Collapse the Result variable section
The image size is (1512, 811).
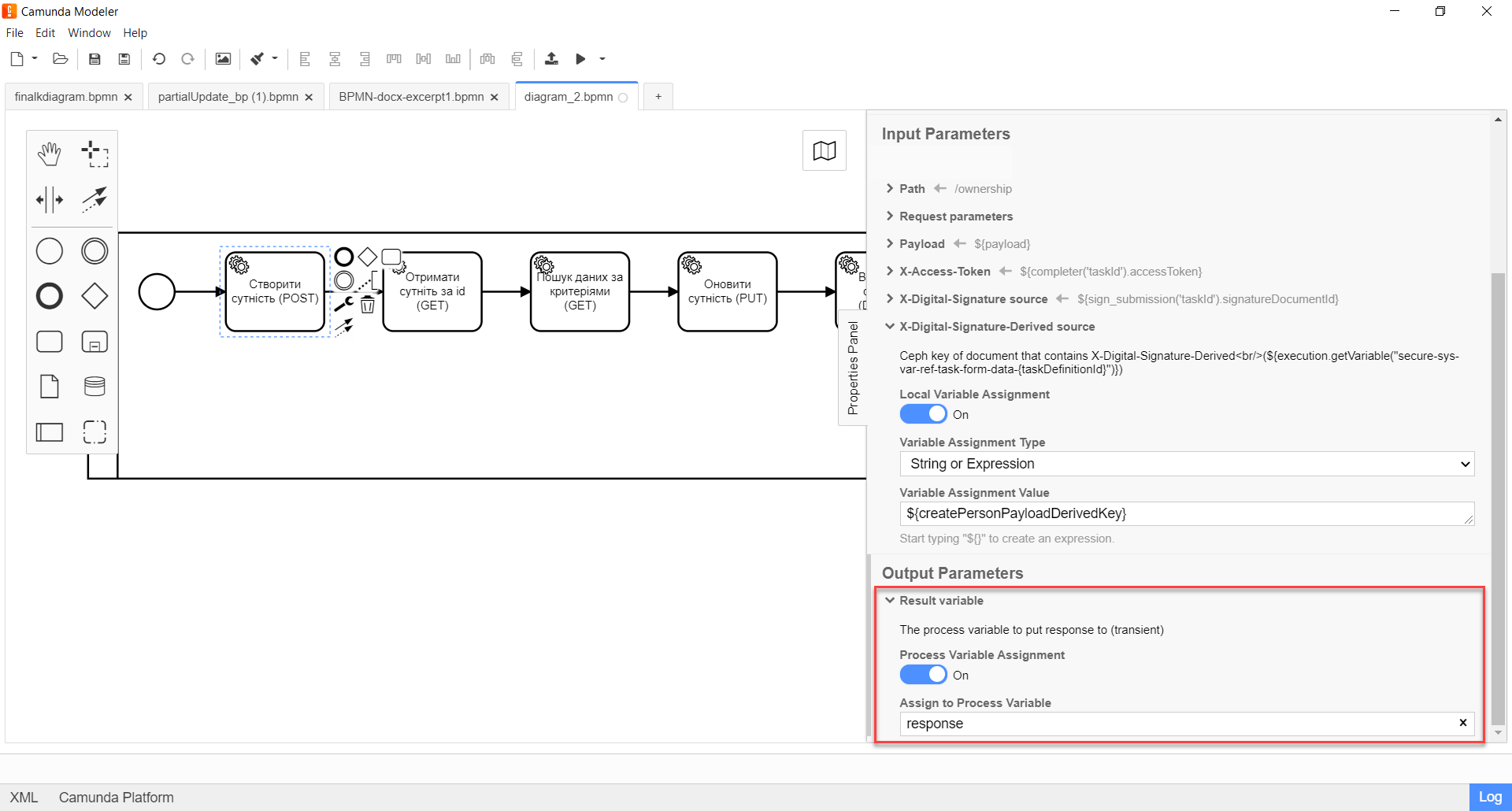940,601
